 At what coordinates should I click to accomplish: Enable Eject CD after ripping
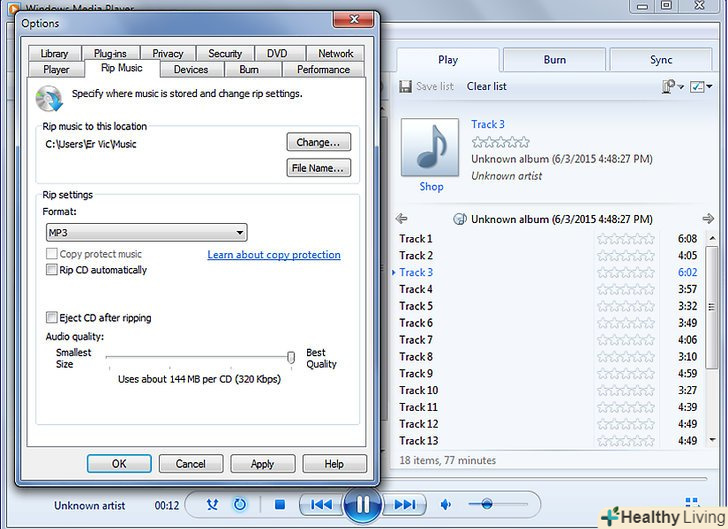click(52, 318)
